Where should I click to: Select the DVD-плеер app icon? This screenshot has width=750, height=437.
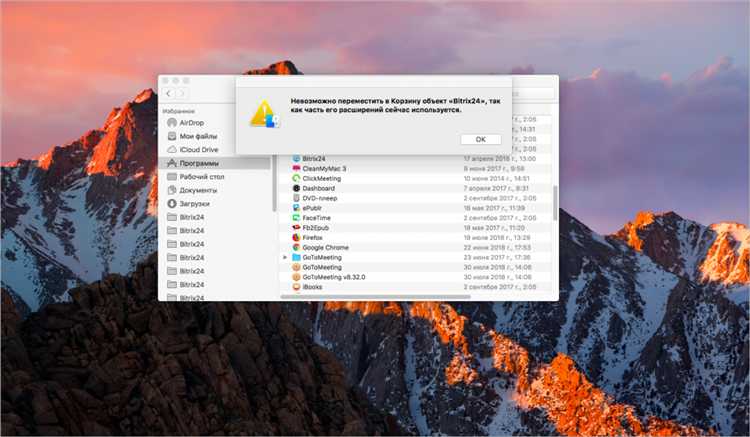click(x=296, y=198)
